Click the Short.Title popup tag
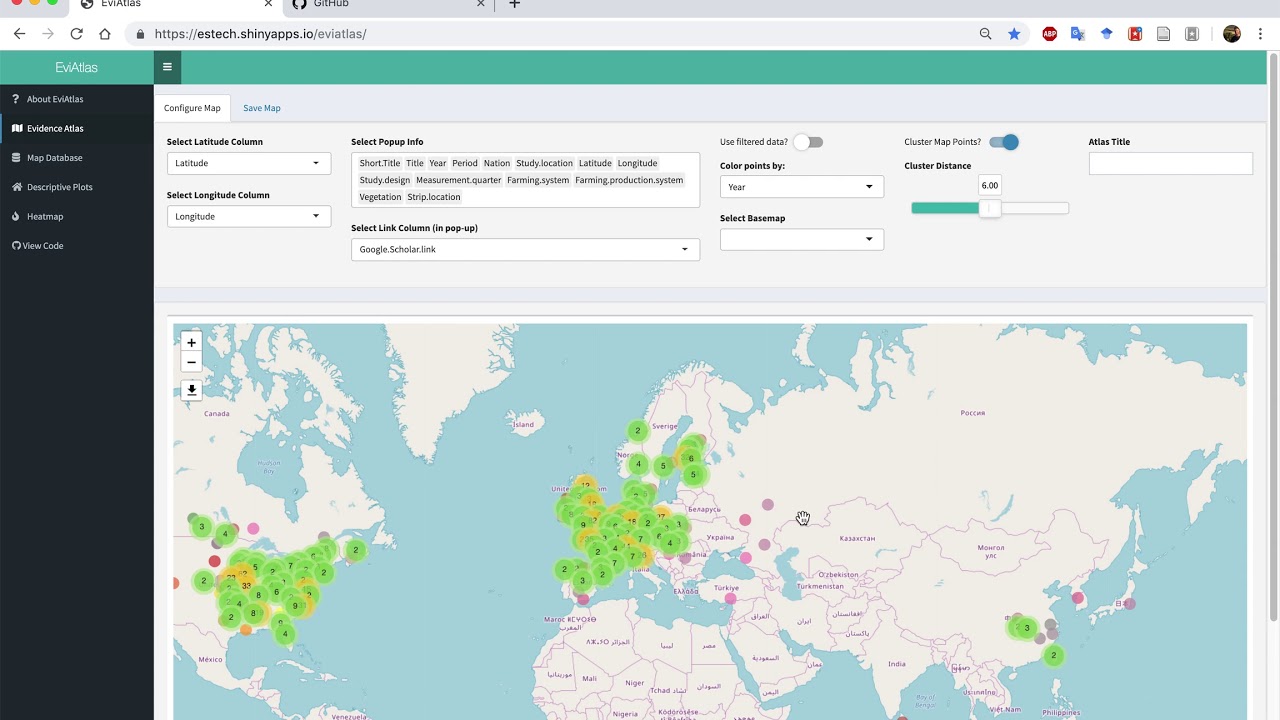 coord(380,163)
